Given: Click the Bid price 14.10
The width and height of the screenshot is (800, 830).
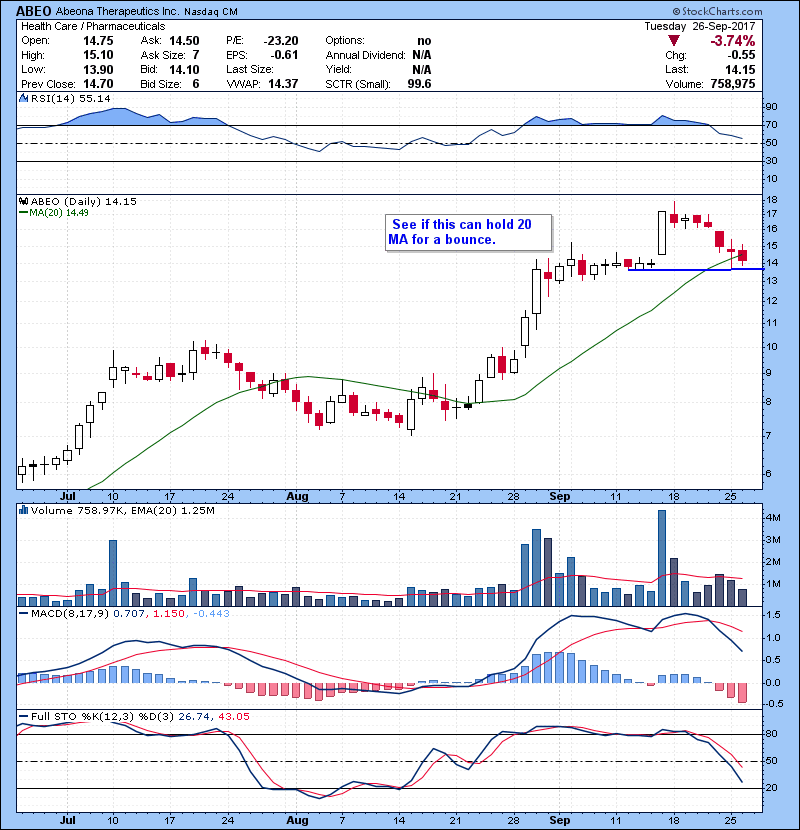Looking at the screenshot, I should (184, 69).
